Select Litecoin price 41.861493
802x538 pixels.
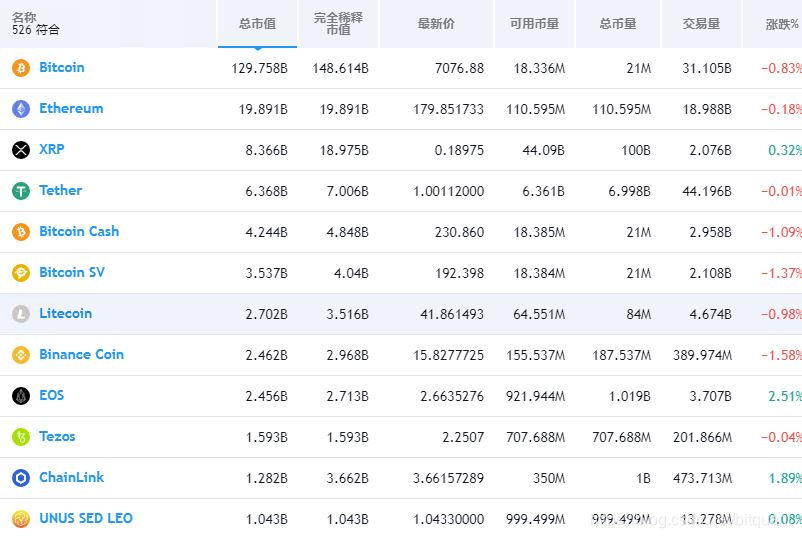coord(452,314)
